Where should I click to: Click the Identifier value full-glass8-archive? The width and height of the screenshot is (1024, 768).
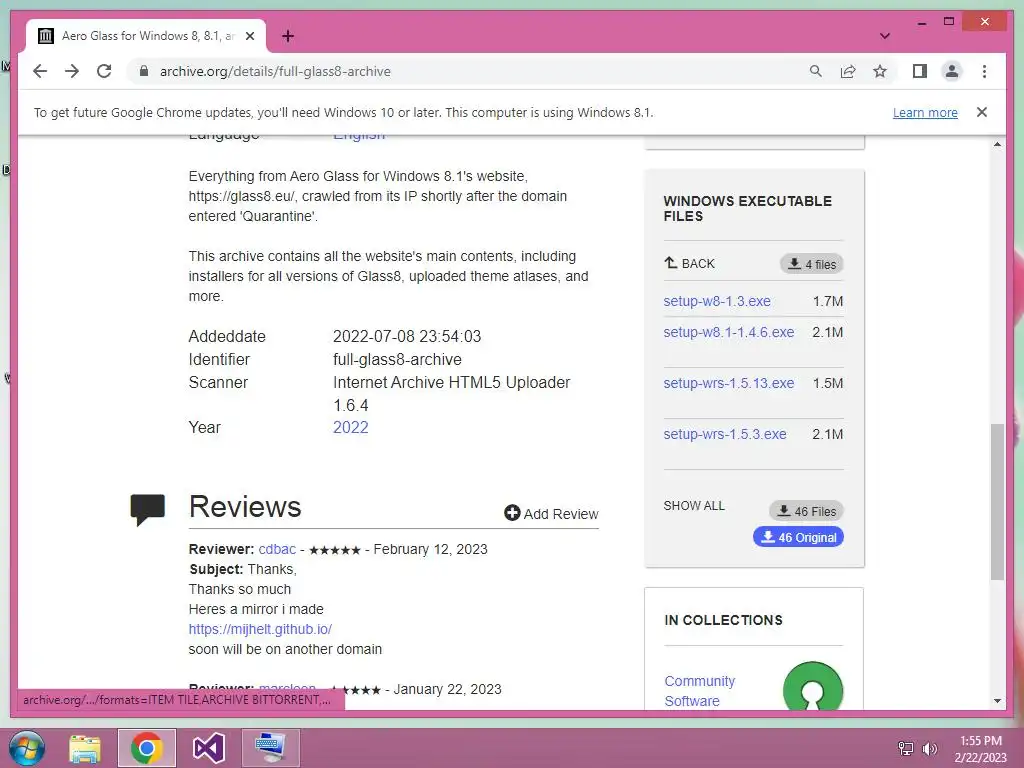[397, 359]
